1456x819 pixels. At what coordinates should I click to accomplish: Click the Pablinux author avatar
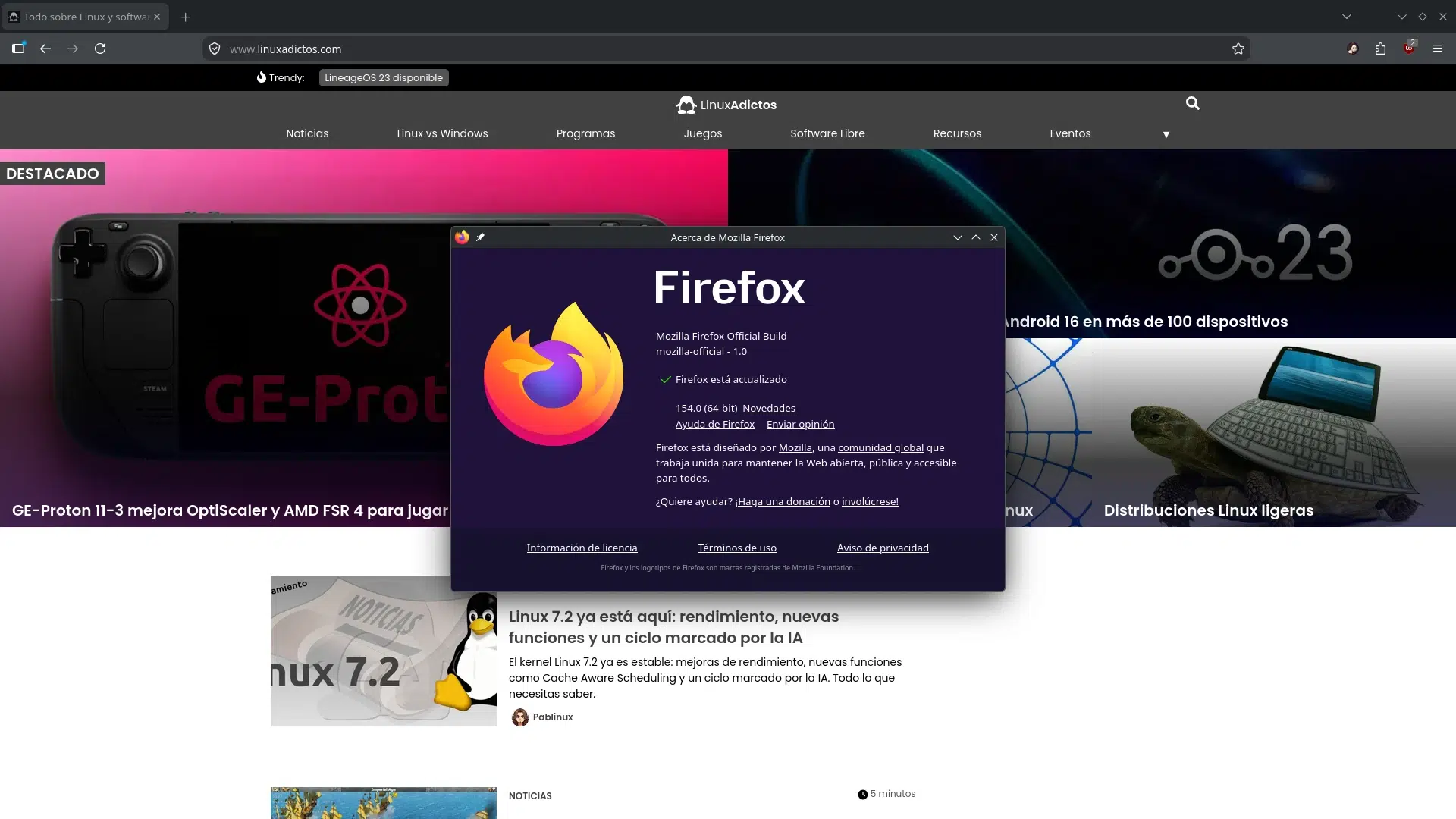(x=519, y=717)
